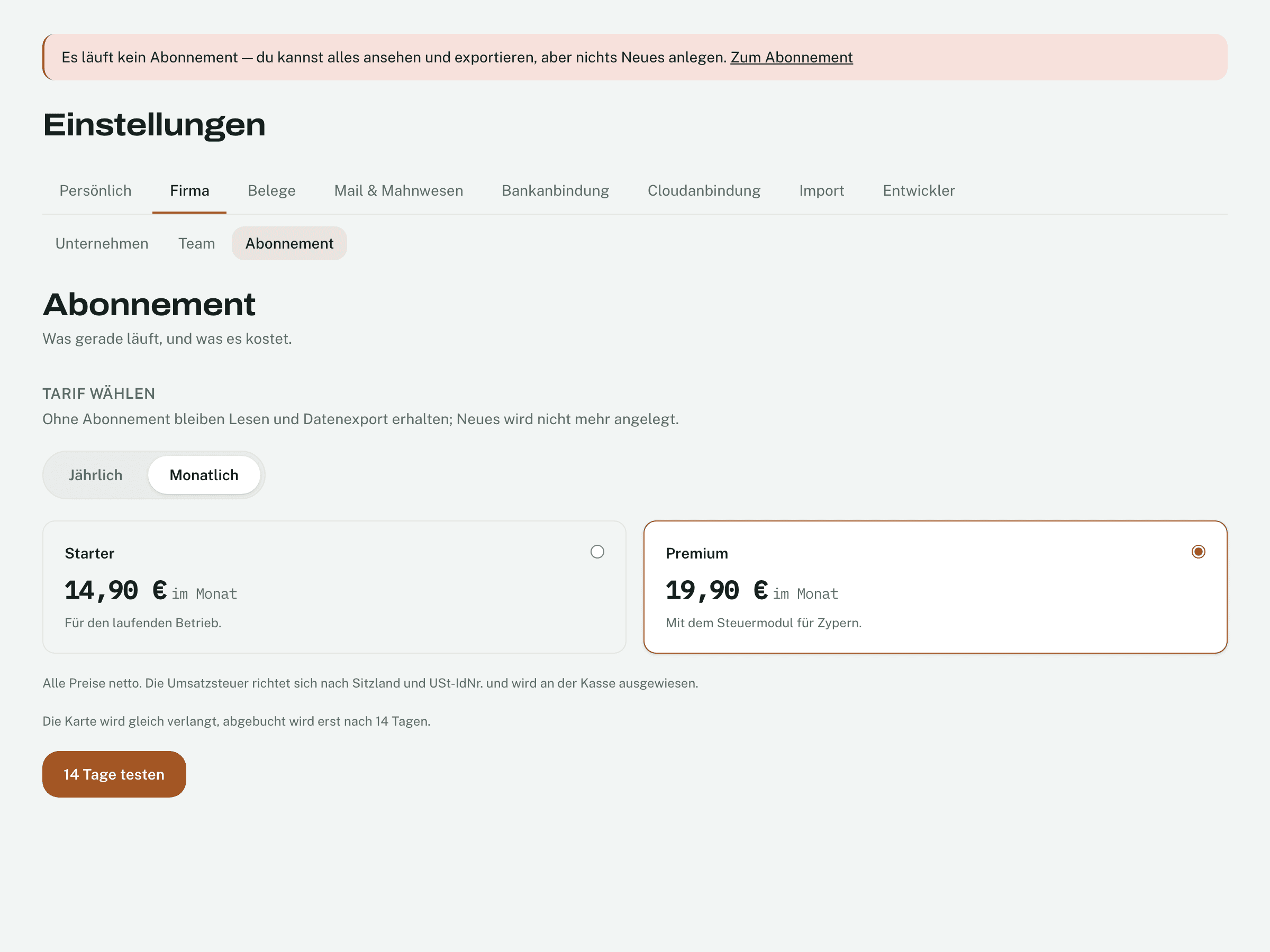Choose Monatlich billing option

click(204, 475)
